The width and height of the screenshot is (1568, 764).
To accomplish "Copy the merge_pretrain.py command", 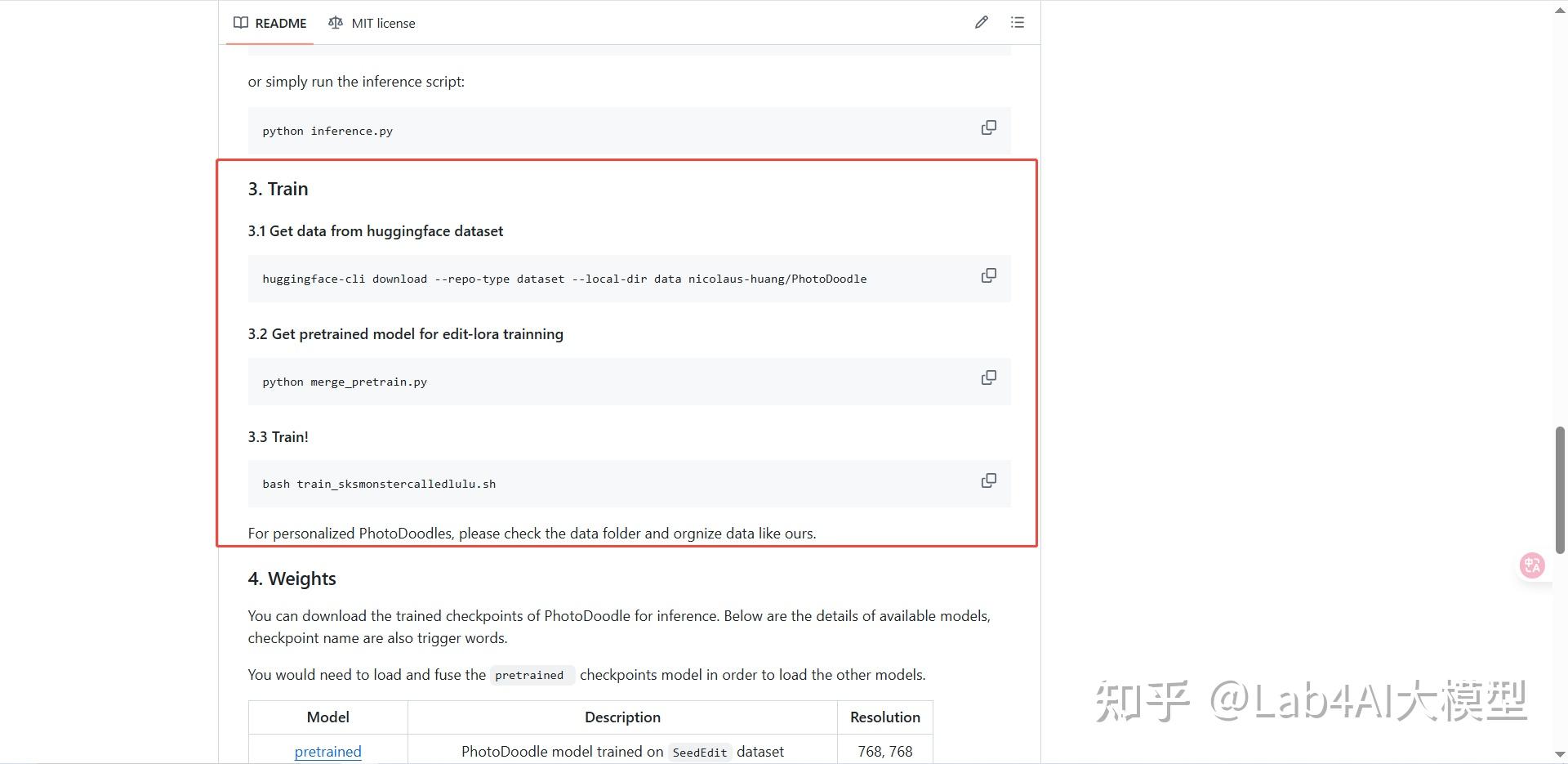I will click(x=988, y=378).
